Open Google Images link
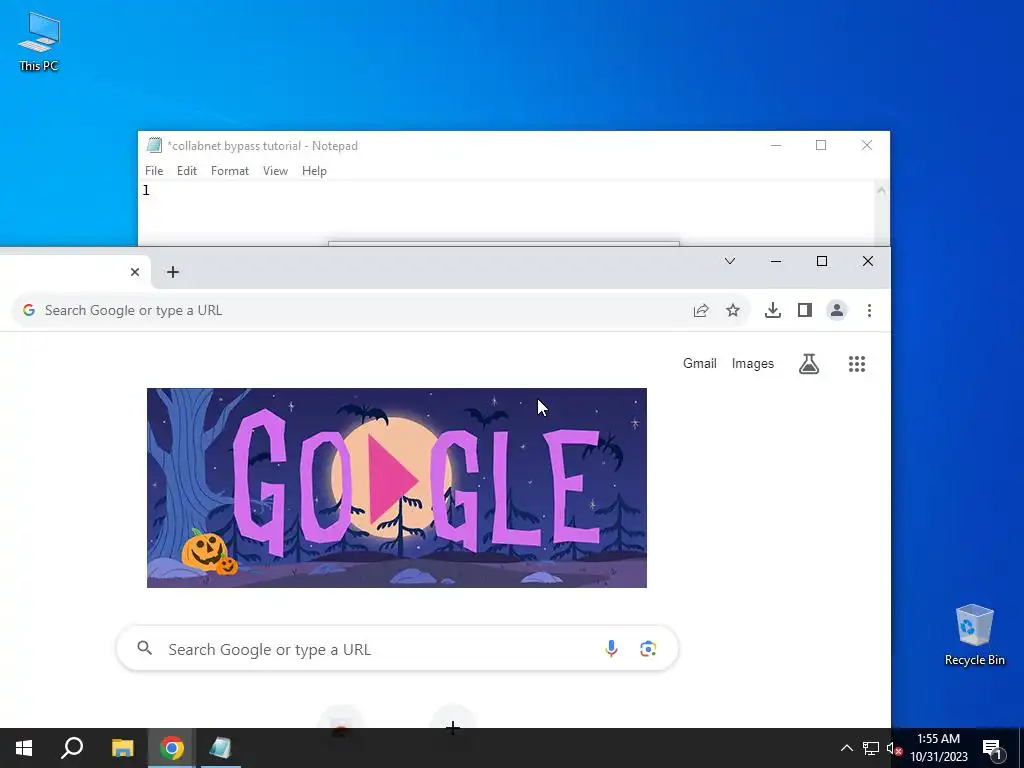 tap(752, 363)
